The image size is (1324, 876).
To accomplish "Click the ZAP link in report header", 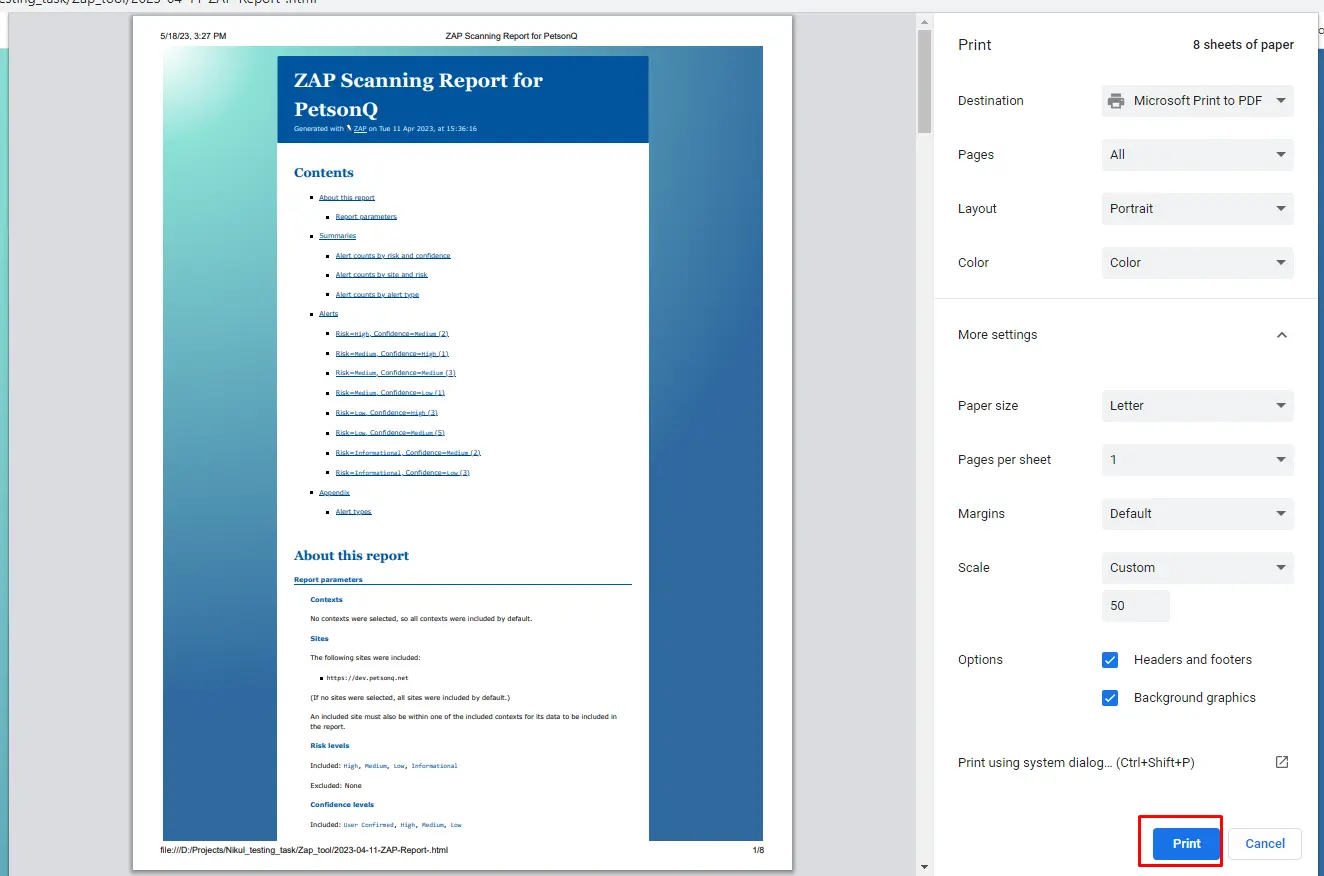I will 359,129.
